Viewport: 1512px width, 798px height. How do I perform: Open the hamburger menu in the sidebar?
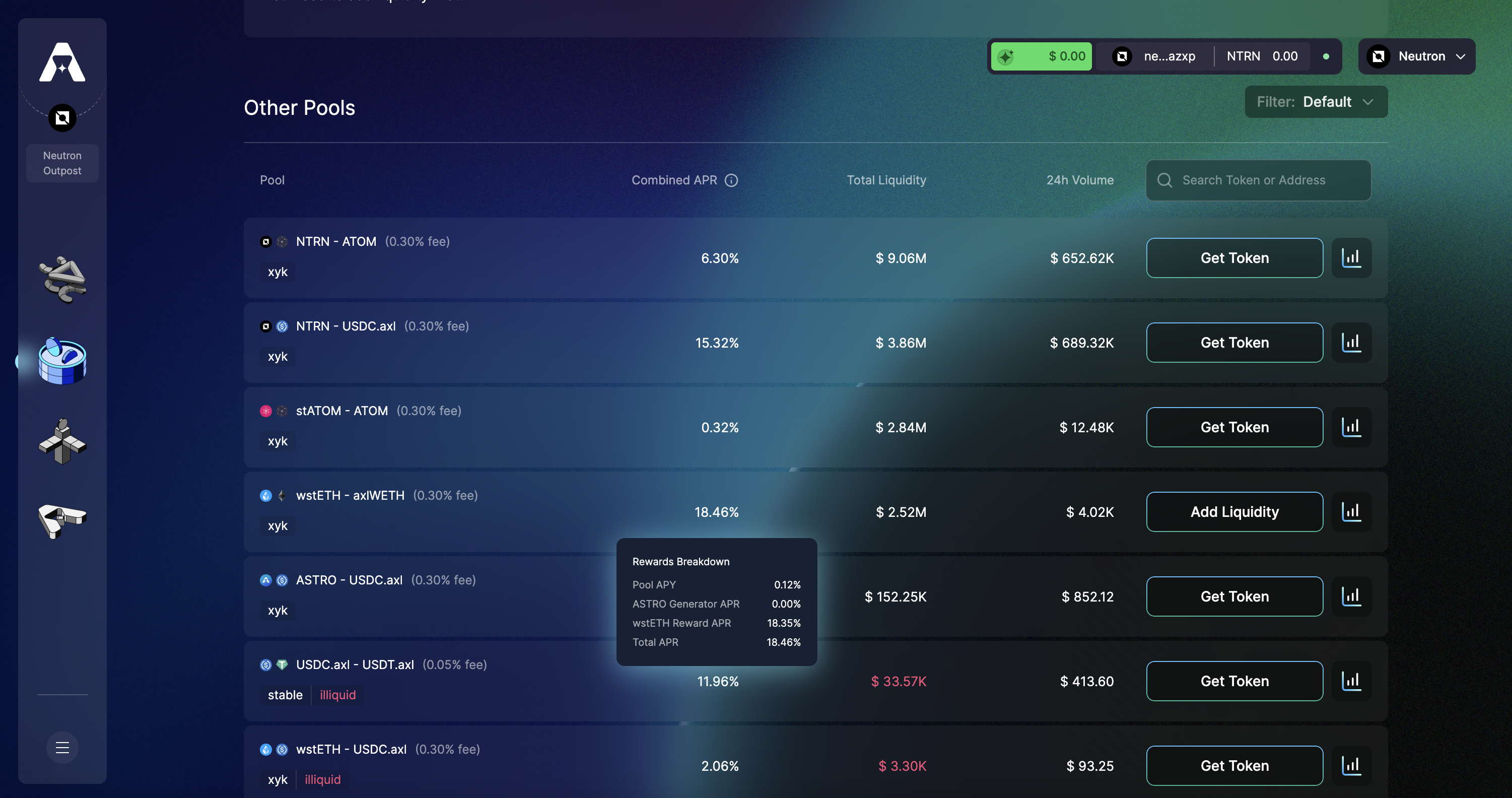click(62, 748)
